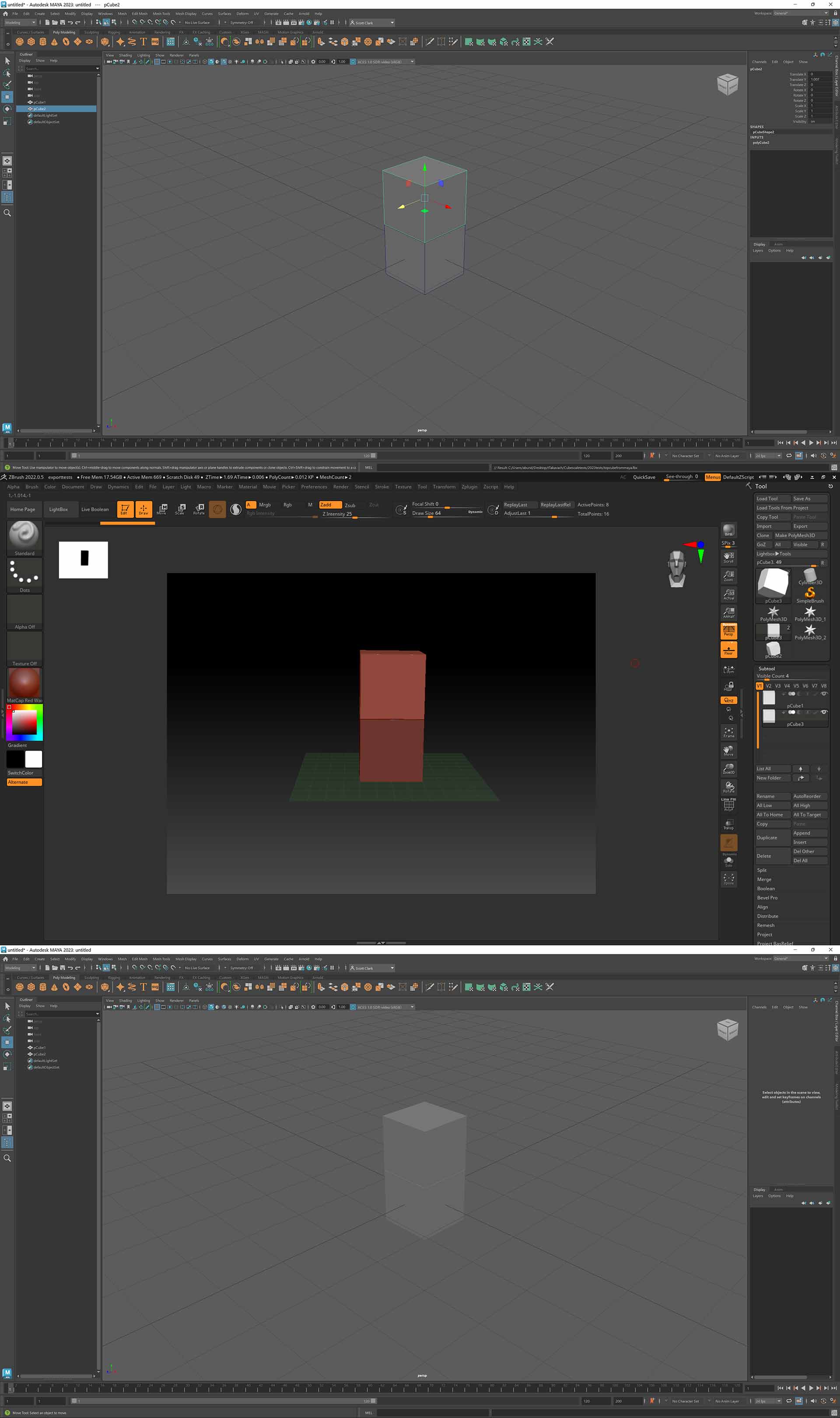The height and width of the screenshot is (1418, 840).
Task: Click the QuickSave button in ZBrush
Action: click(644, 477)
